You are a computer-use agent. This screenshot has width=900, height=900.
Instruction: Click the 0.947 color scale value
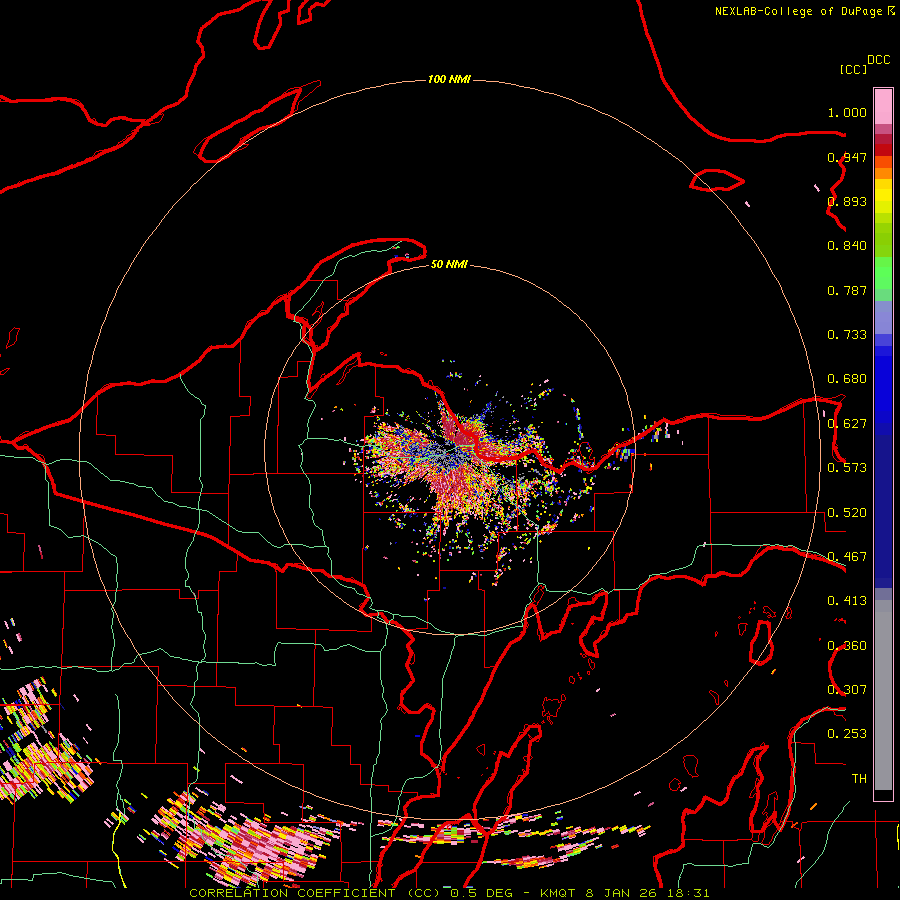tap(847, 157)
